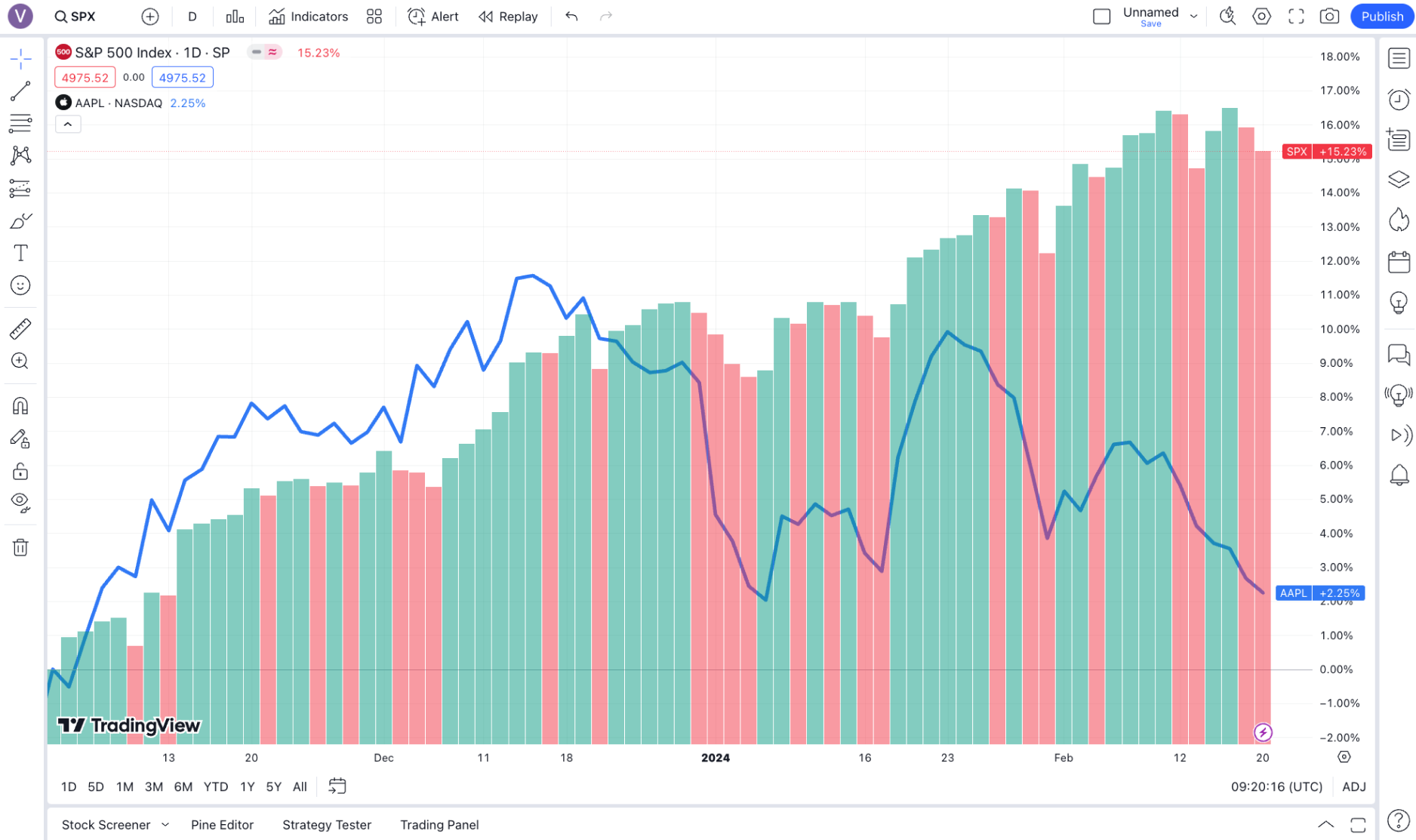Select the Text annotation tool
This screenshot has width=1416, height=840.
click(20, 253)
